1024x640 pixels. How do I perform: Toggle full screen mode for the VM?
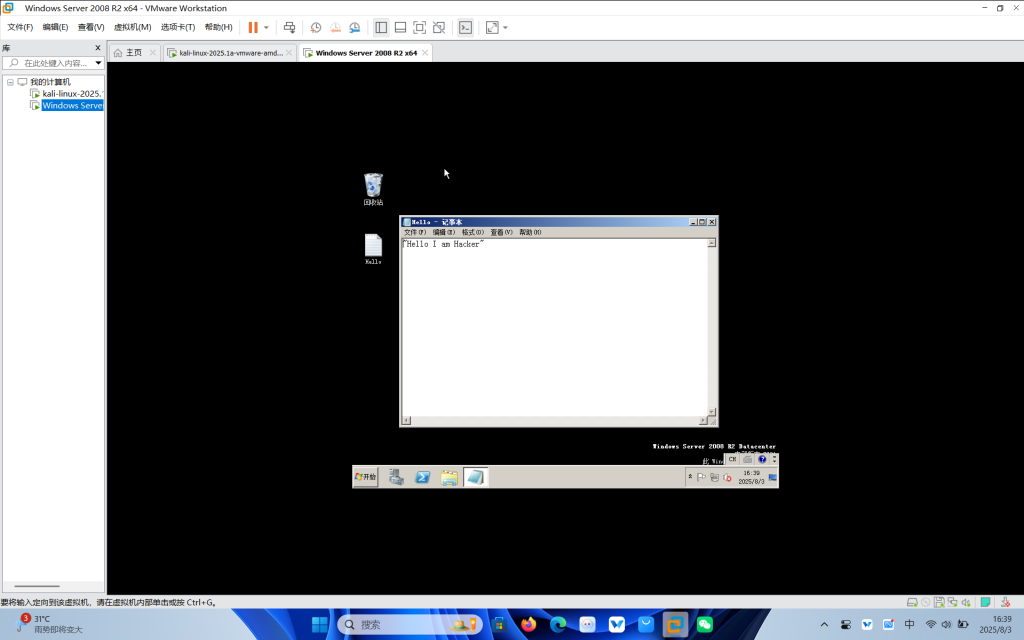tap(419, 27)
